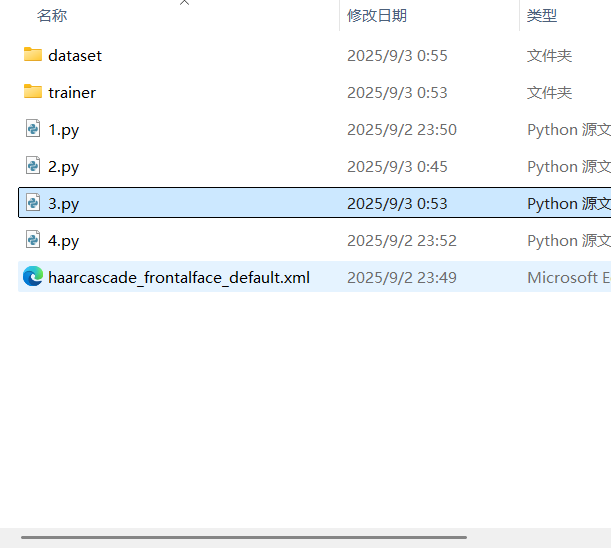Viewport: 611px width, 548px height.
Task: Select the dataset folder name
Action: pos(75,56)
